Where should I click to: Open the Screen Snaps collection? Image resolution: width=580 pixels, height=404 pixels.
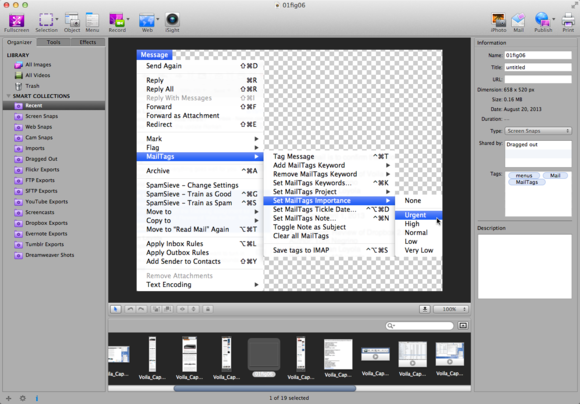[41, 116]
